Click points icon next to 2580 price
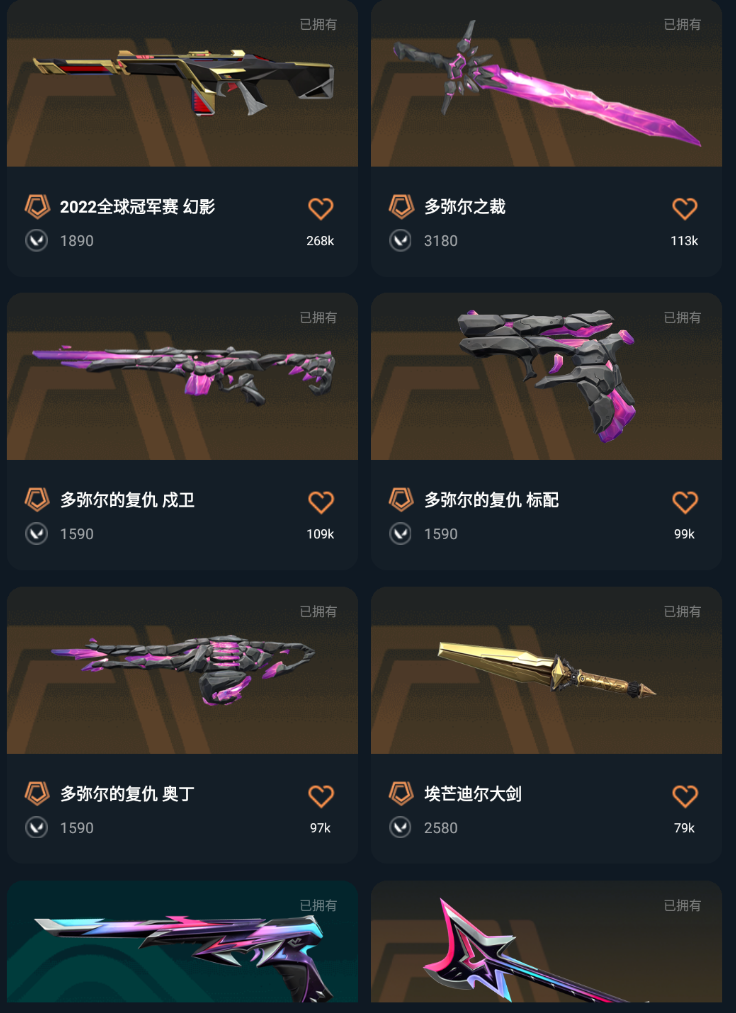Screen dimensions: 736x1013 (400, 828)
